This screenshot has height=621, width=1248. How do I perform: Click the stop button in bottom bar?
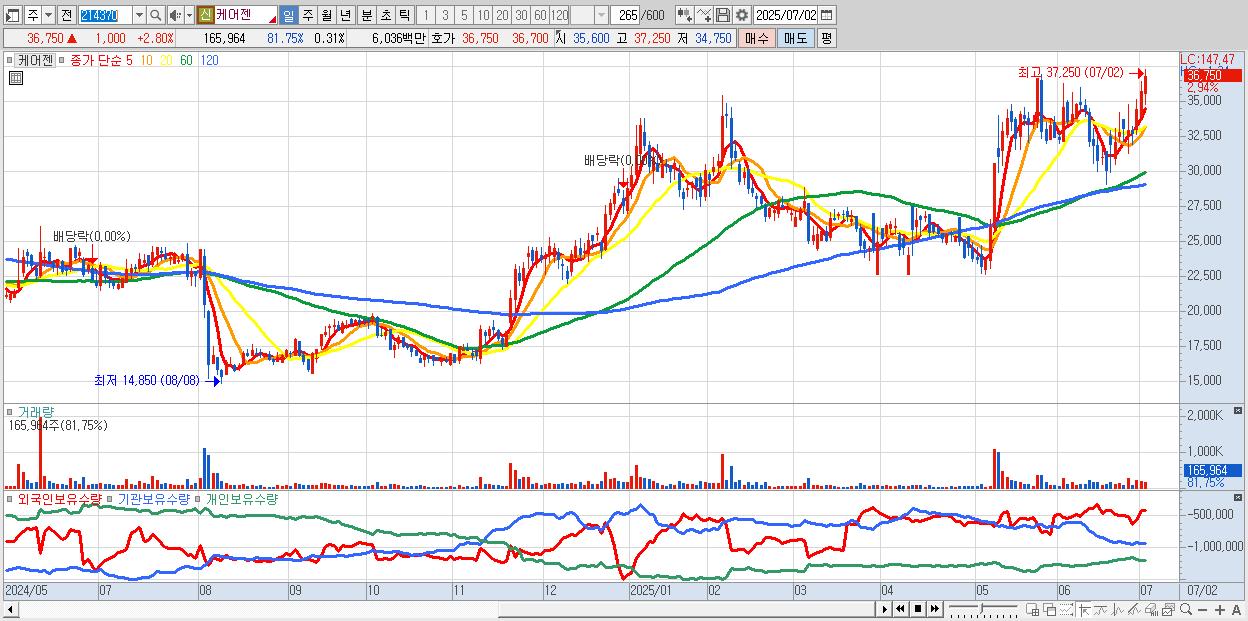tap(918, 609)
